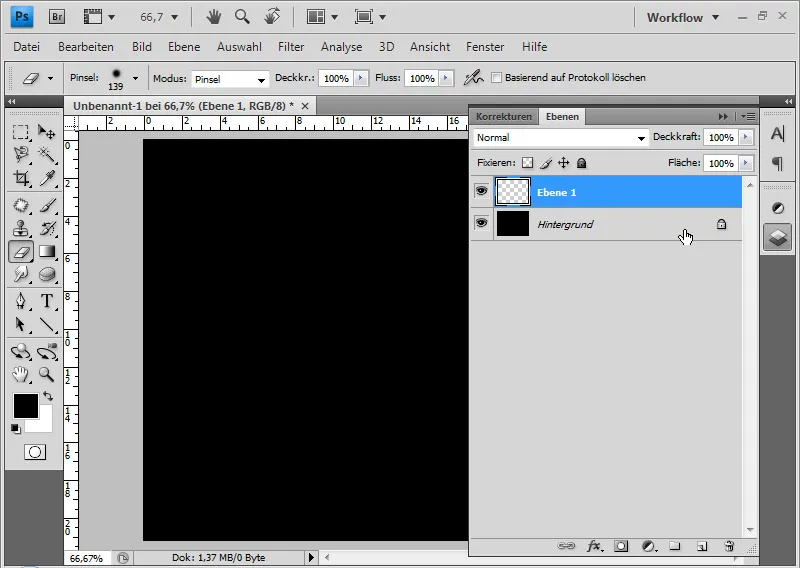
Task: Enable Basierend auf Protokoll löschen checkbox
Action: [496, 78]
